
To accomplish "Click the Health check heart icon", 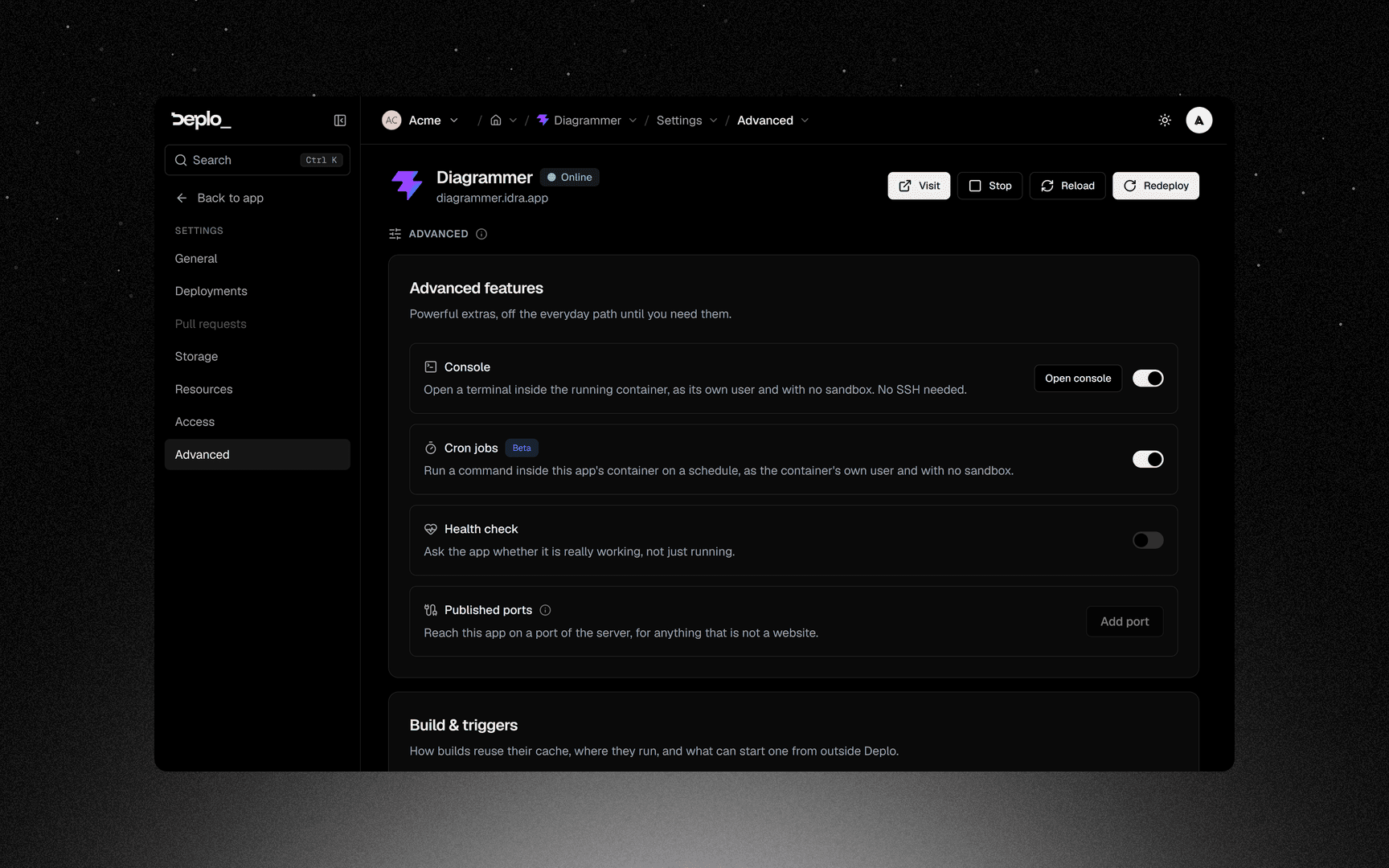I will click(x=431, y=529).
